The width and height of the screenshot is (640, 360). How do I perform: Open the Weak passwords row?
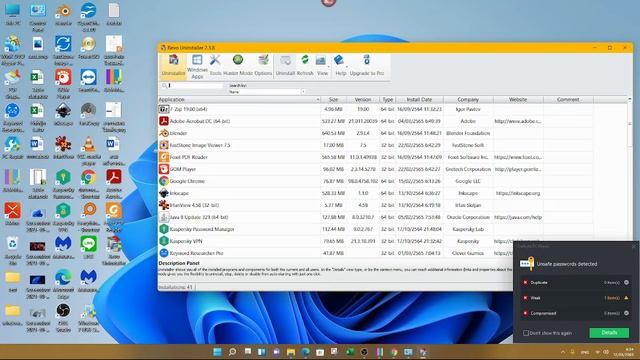tap(576, 298)
